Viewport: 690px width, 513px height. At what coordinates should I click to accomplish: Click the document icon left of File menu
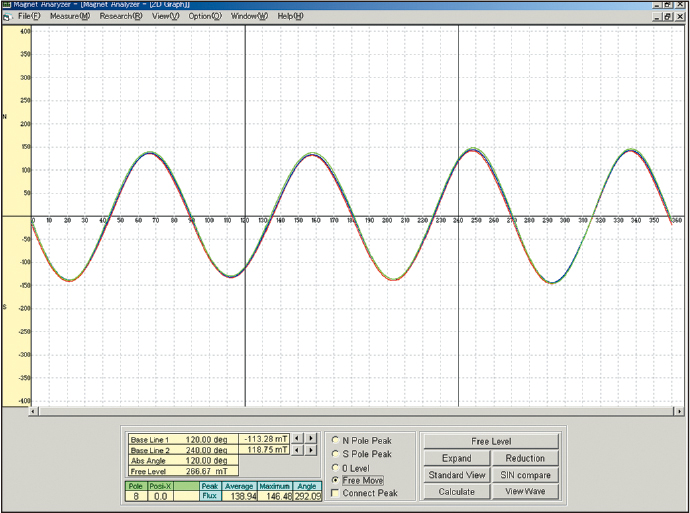click(6, 17)
